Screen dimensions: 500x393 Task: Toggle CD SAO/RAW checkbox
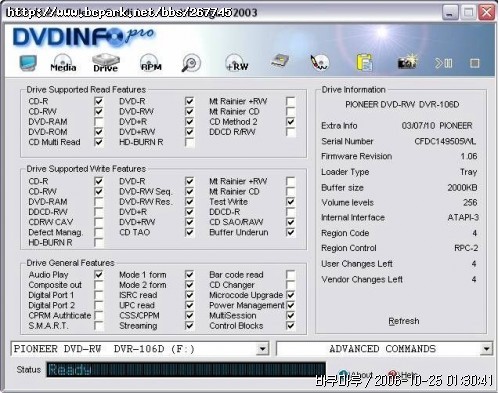(x=291, y=222)
